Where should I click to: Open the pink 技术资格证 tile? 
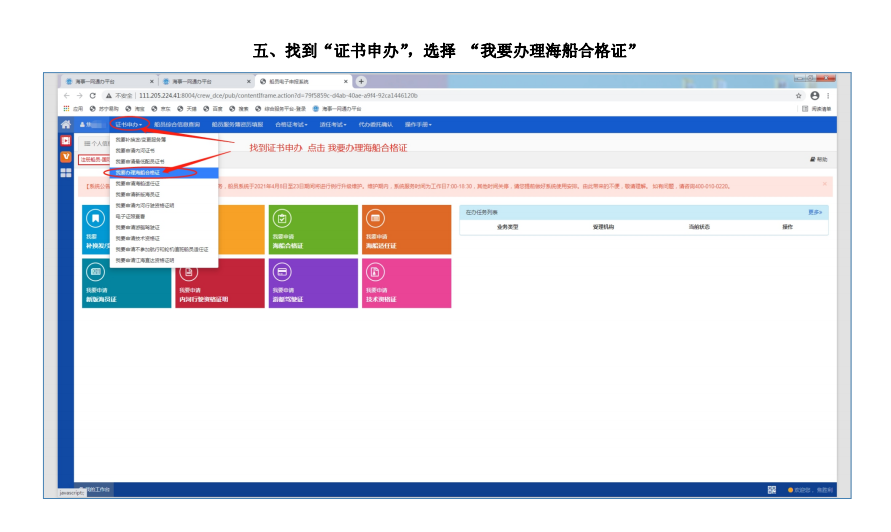tap(406, 283)
